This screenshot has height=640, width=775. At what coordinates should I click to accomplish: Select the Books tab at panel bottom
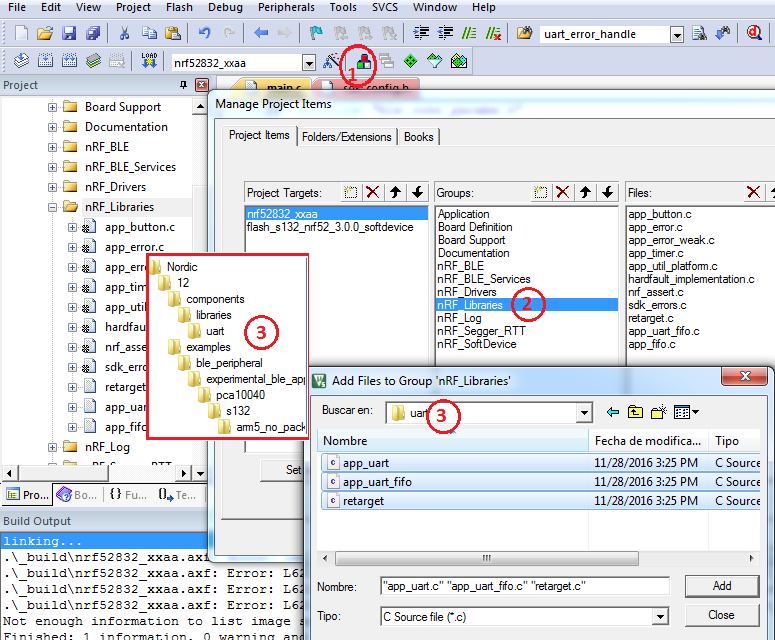coord(78,495)
